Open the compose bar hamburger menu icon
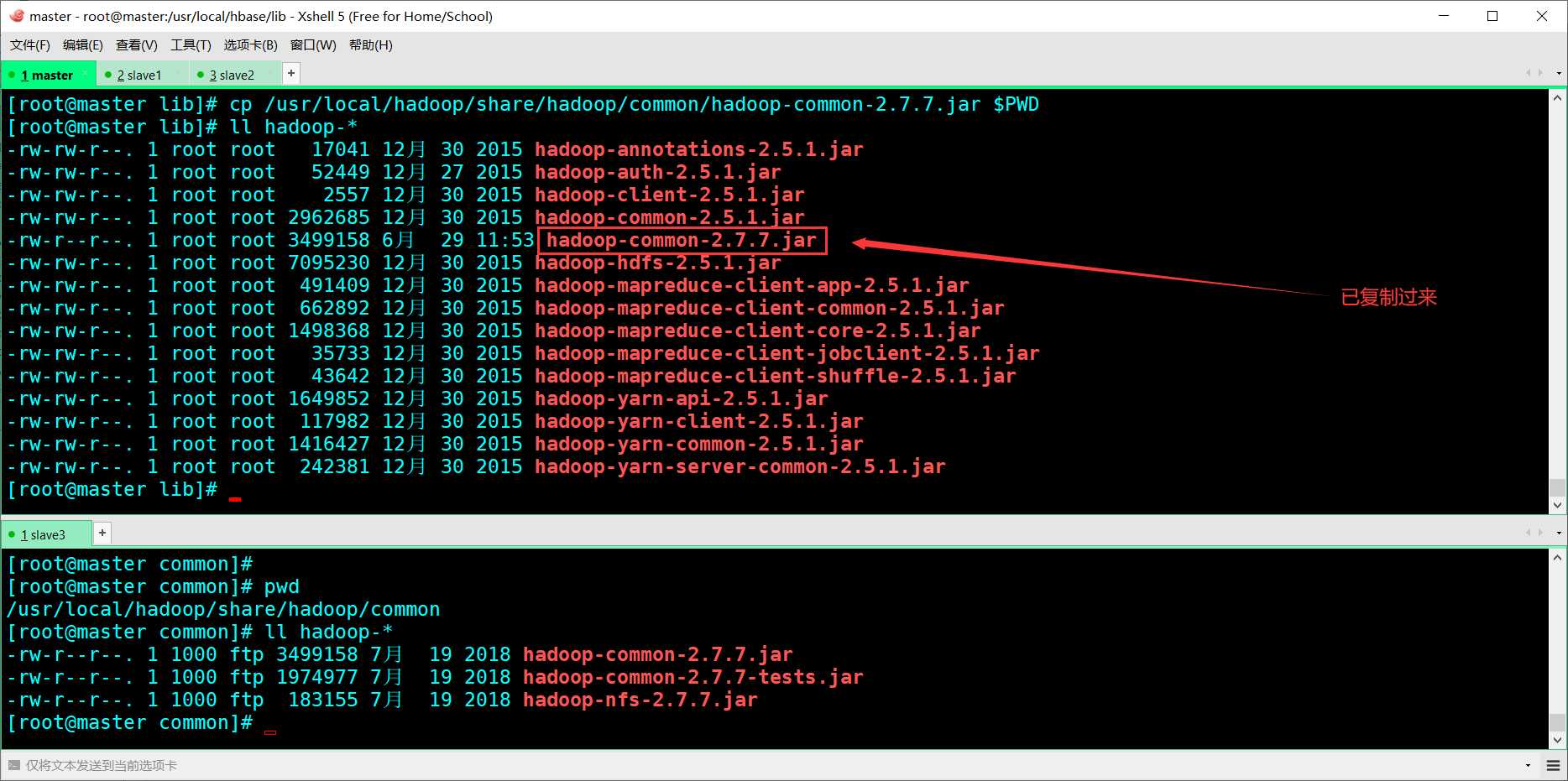 coord(1553,765)
